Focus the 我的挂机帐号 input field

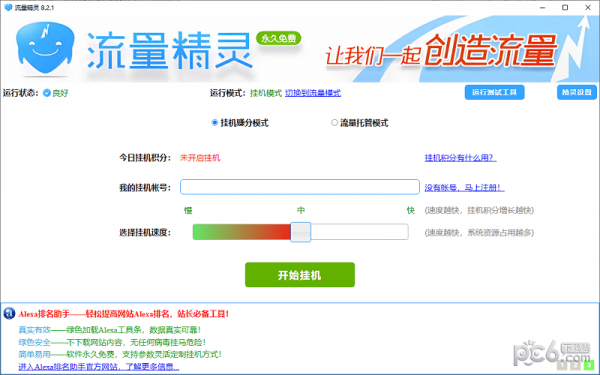(300, 187)
